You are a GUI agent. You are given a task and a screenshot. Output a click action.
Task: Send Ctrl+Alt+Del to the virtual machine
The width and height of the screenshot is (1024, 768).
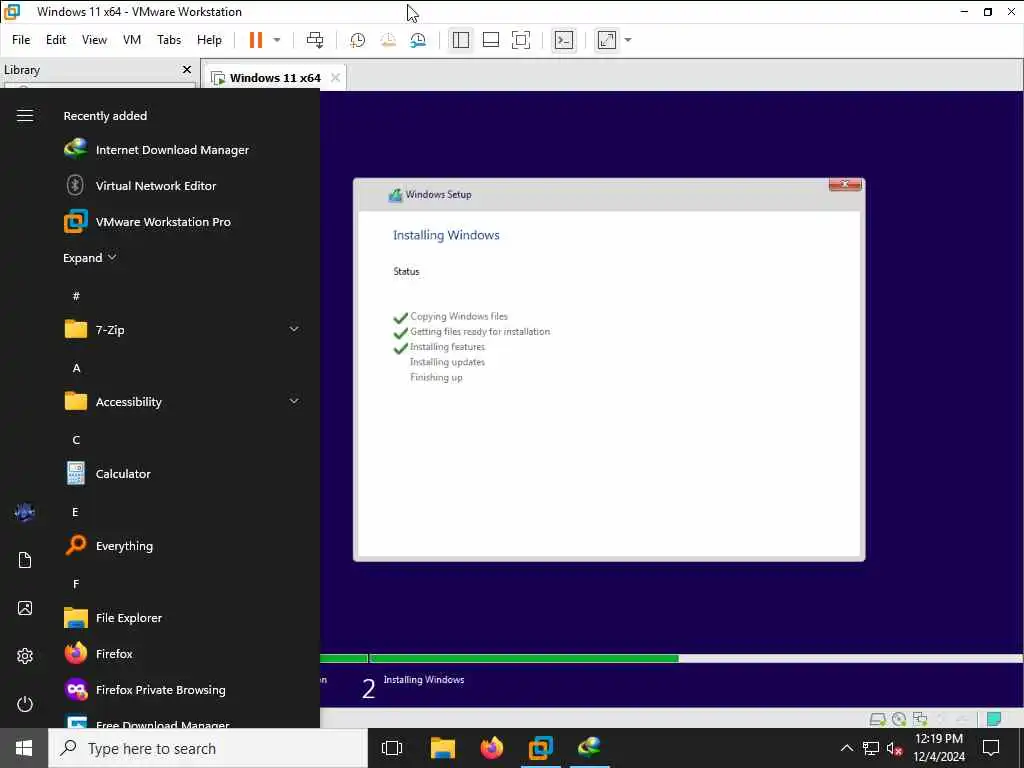(x=315, y=40)
